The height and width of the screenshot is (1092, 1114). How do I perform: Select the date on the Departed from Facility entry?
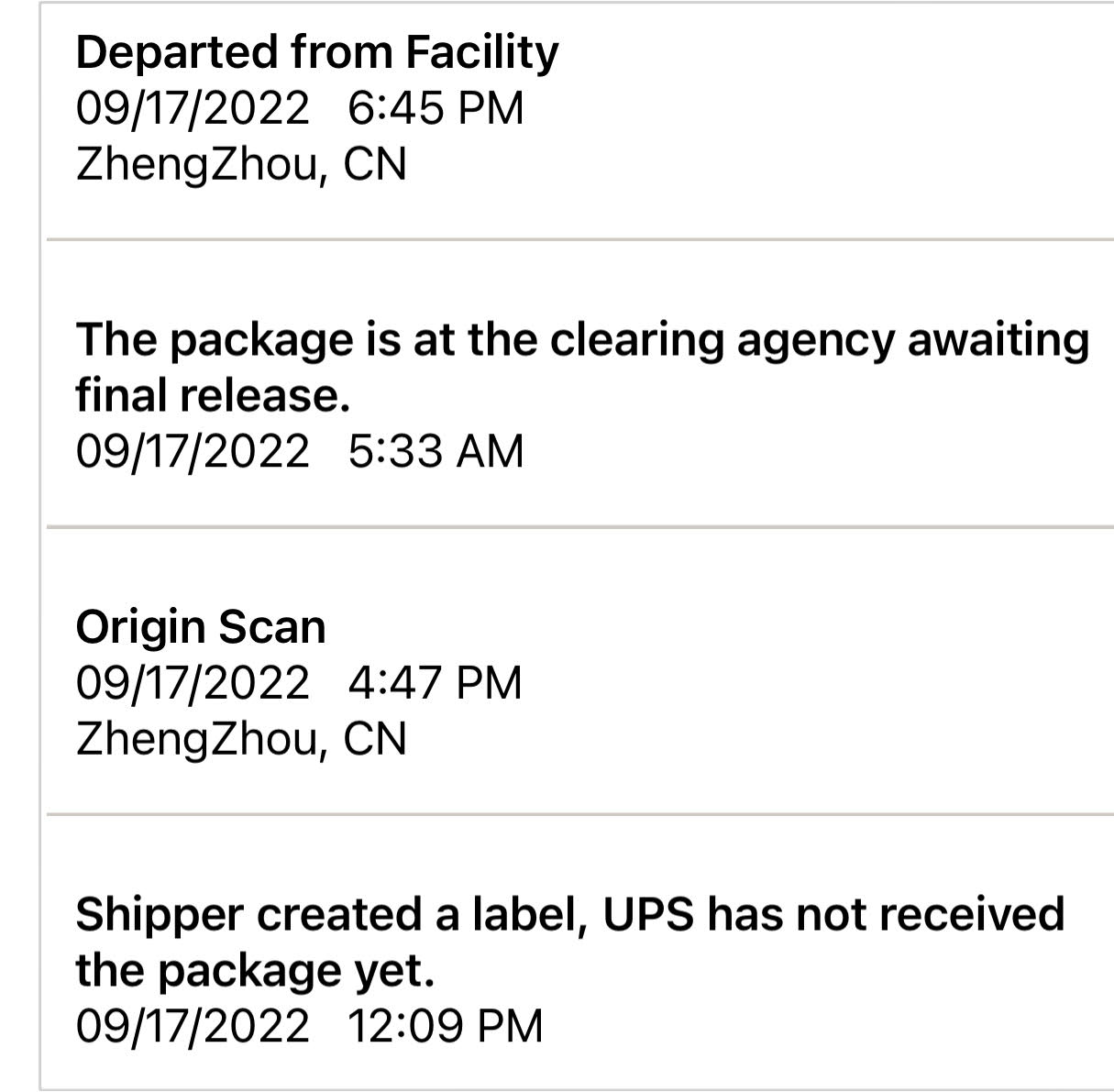pos(193,108)
